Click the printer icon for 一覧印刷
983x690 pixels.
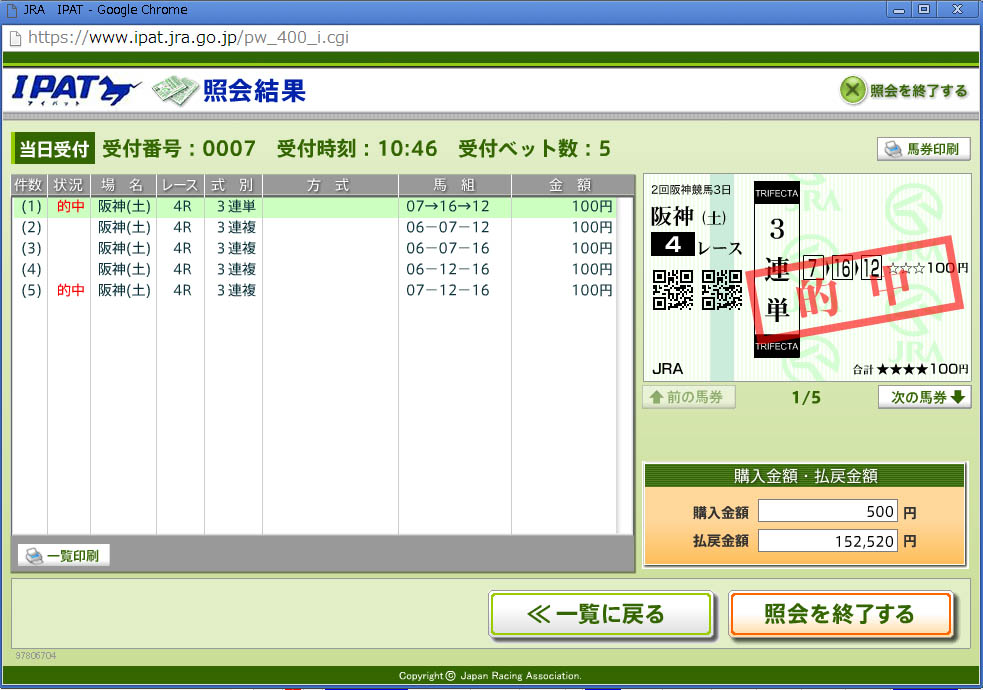click(x=33, y=556)
